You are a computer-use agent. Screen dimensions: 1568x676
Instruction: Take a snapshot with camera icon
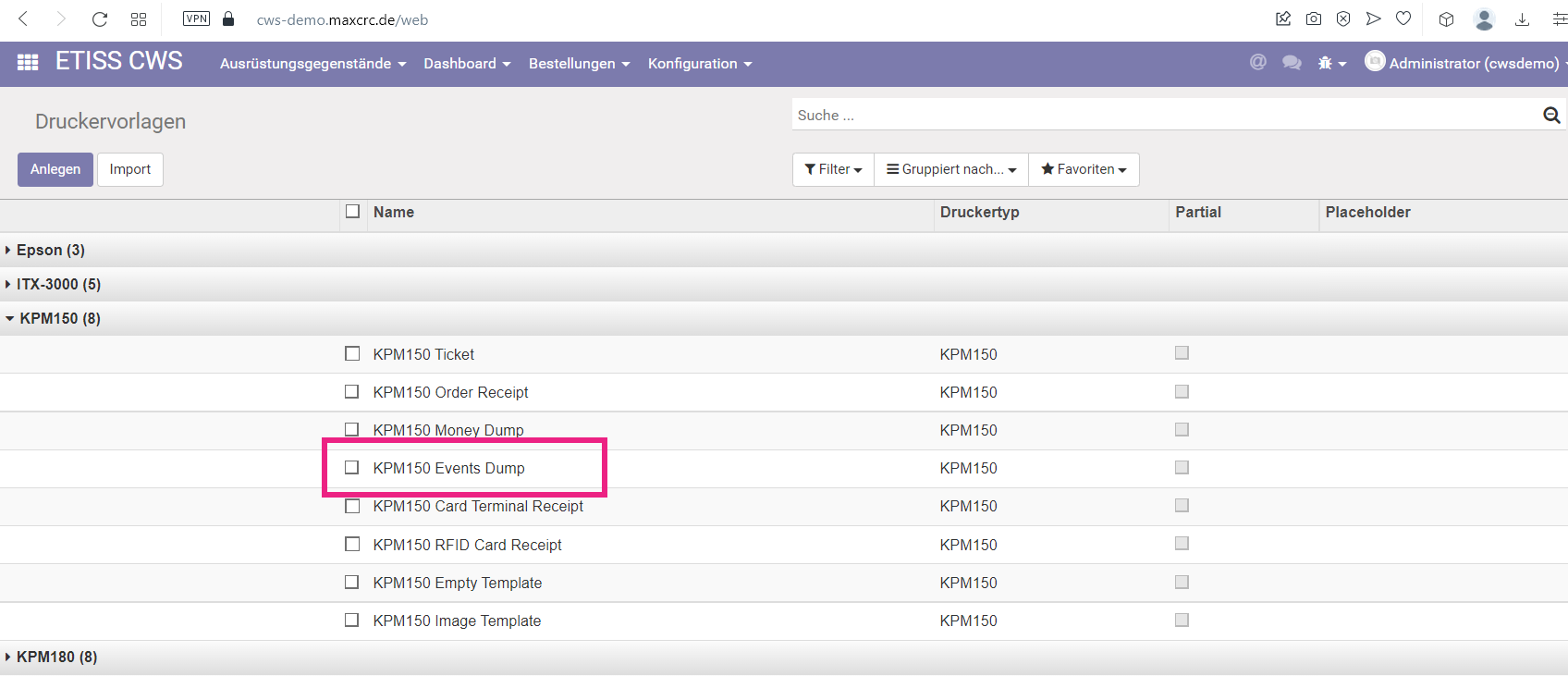click(1313, 18)
